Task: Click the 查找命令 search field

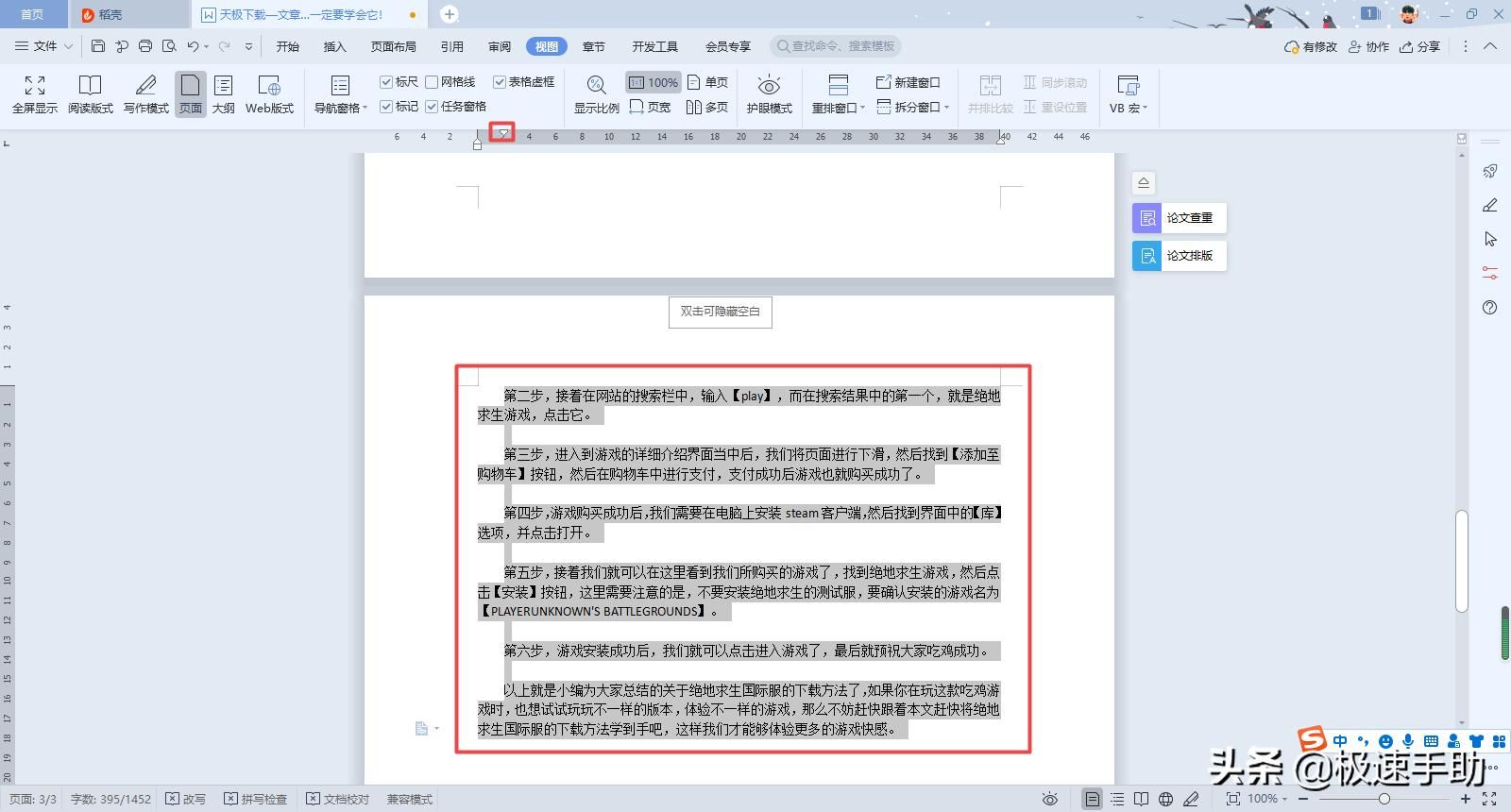Action: pyautogui.click(x=836, y=46)
